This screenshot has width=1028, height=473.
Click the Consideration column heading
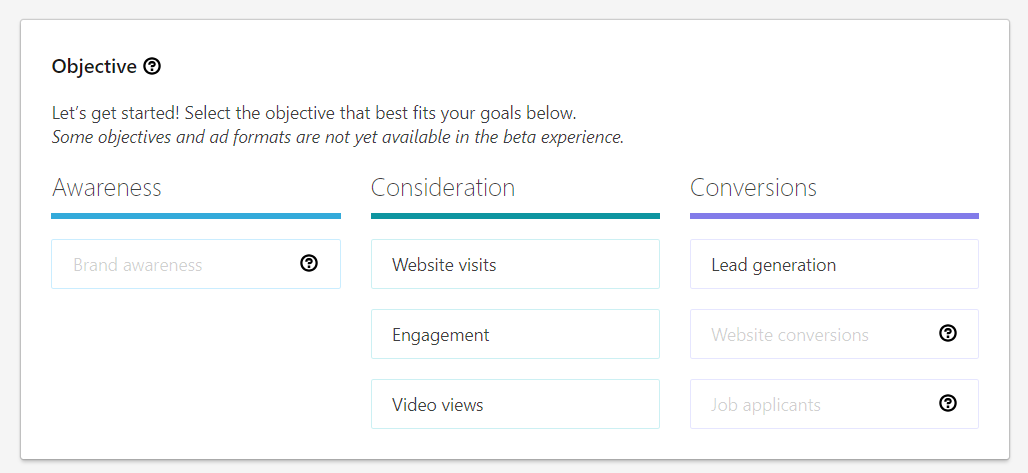(x=443, y=188)
